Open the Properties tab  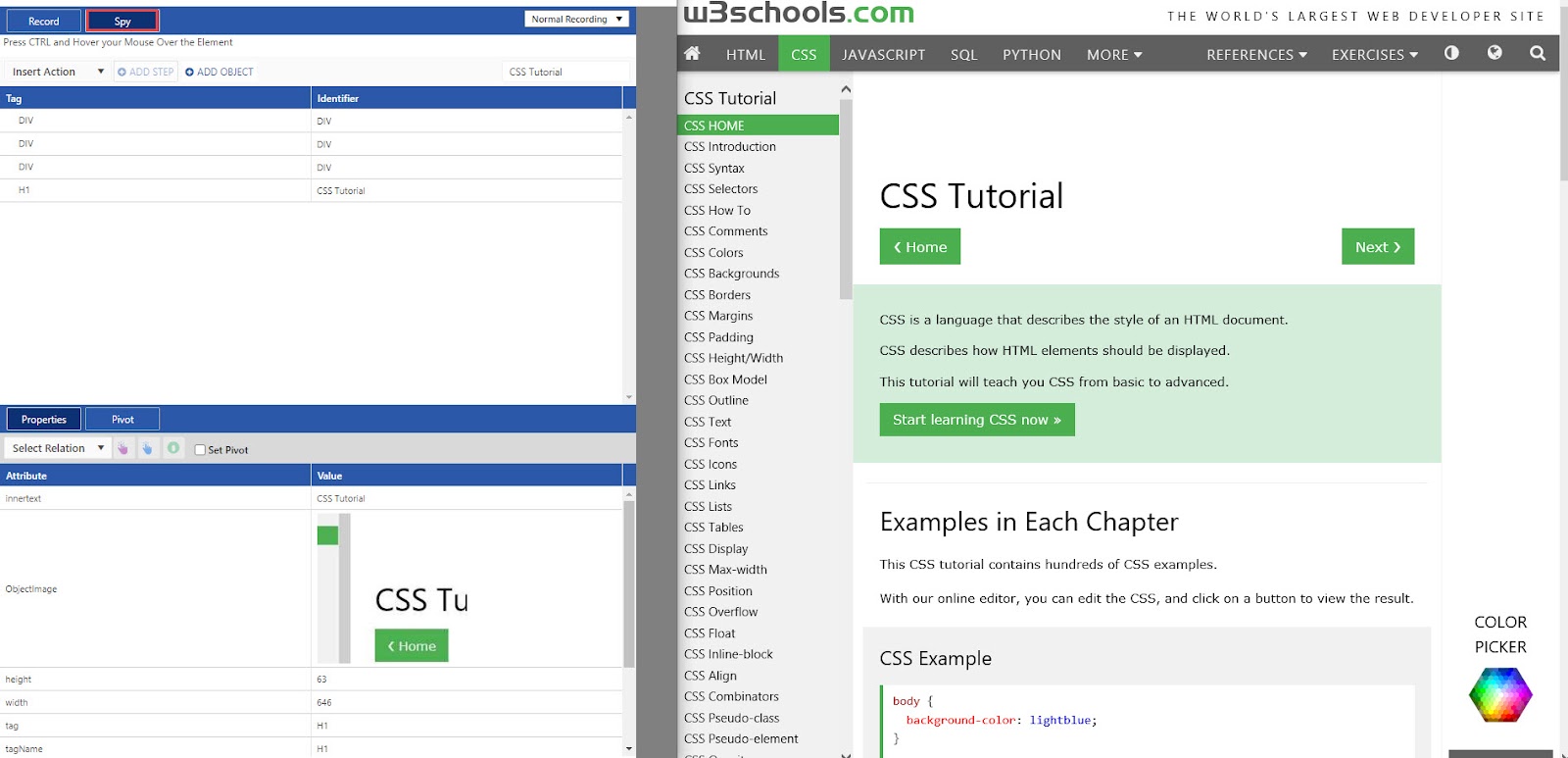coord(44,419)
